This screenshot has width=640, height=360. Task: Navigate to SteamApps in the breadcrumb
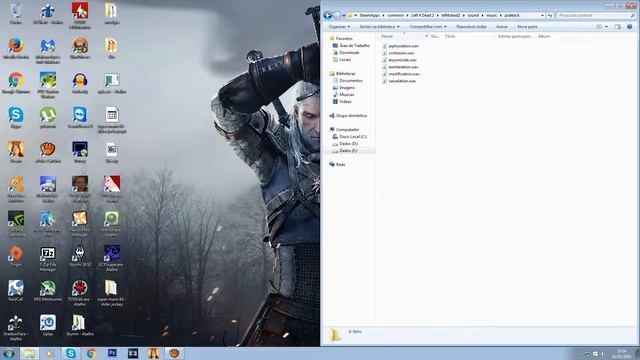pos(369,16)
